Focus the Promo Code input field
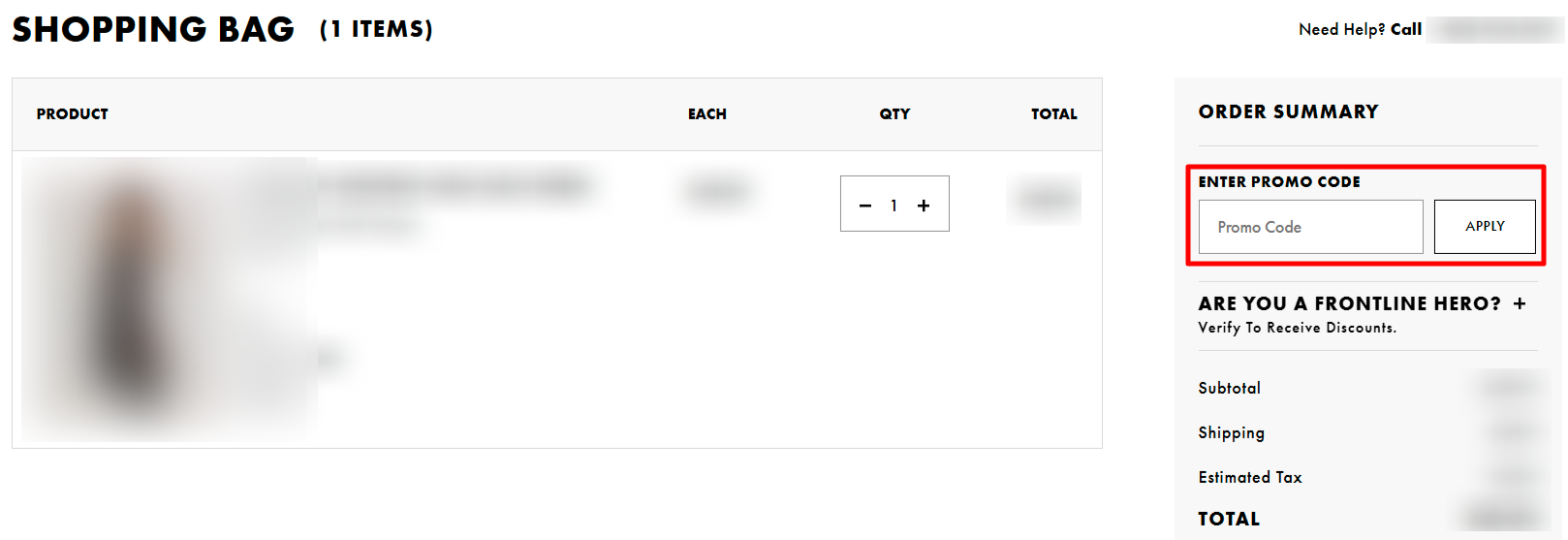 point(1310,227)
